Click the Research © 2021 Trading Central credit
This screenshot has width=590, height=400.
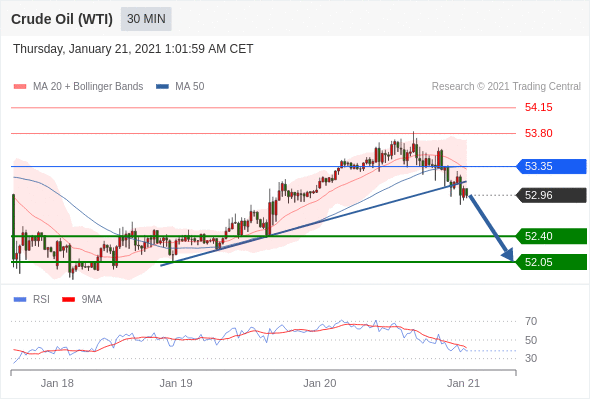pyautogui.click(x=506, y=87)
